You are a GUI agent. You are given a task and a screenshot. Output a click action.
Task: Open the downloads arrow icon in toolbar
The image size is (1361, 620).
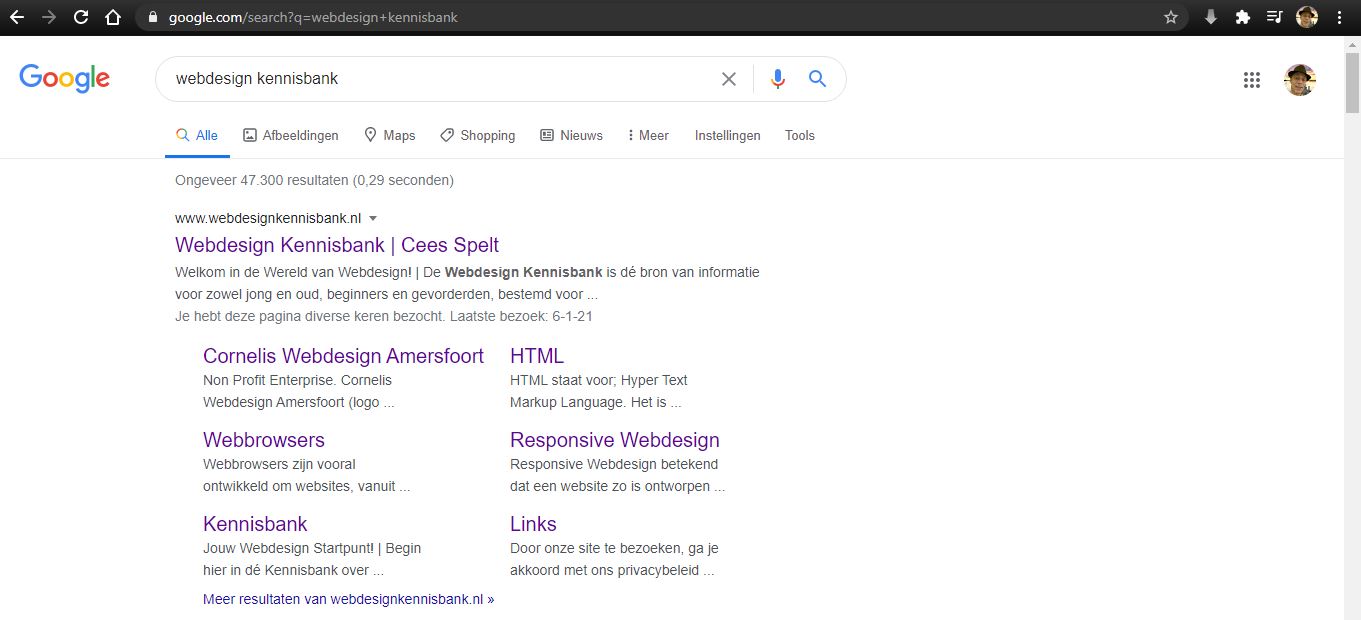click(1210, 17)
